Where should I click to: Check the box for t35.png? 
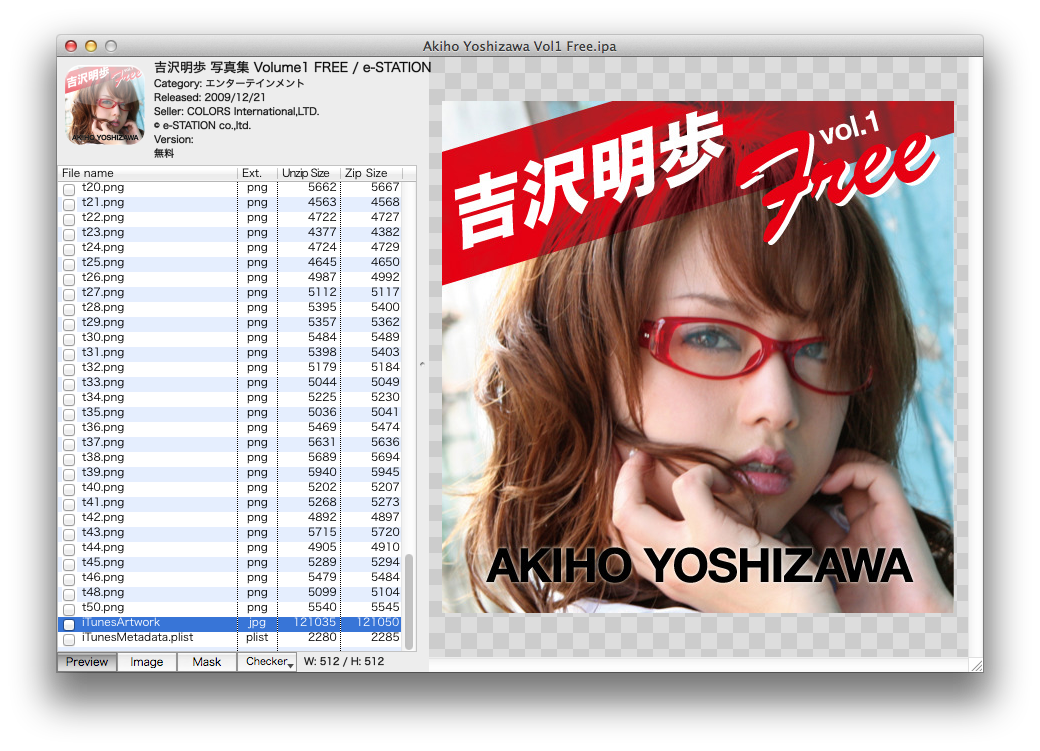pyautogui.click(x=69, y=414)
